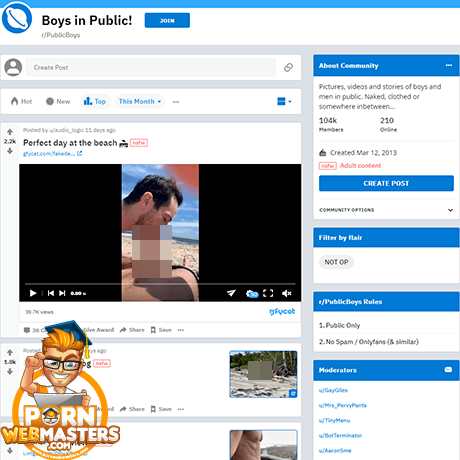Click the gfycat logo under the video

(282, 311)
